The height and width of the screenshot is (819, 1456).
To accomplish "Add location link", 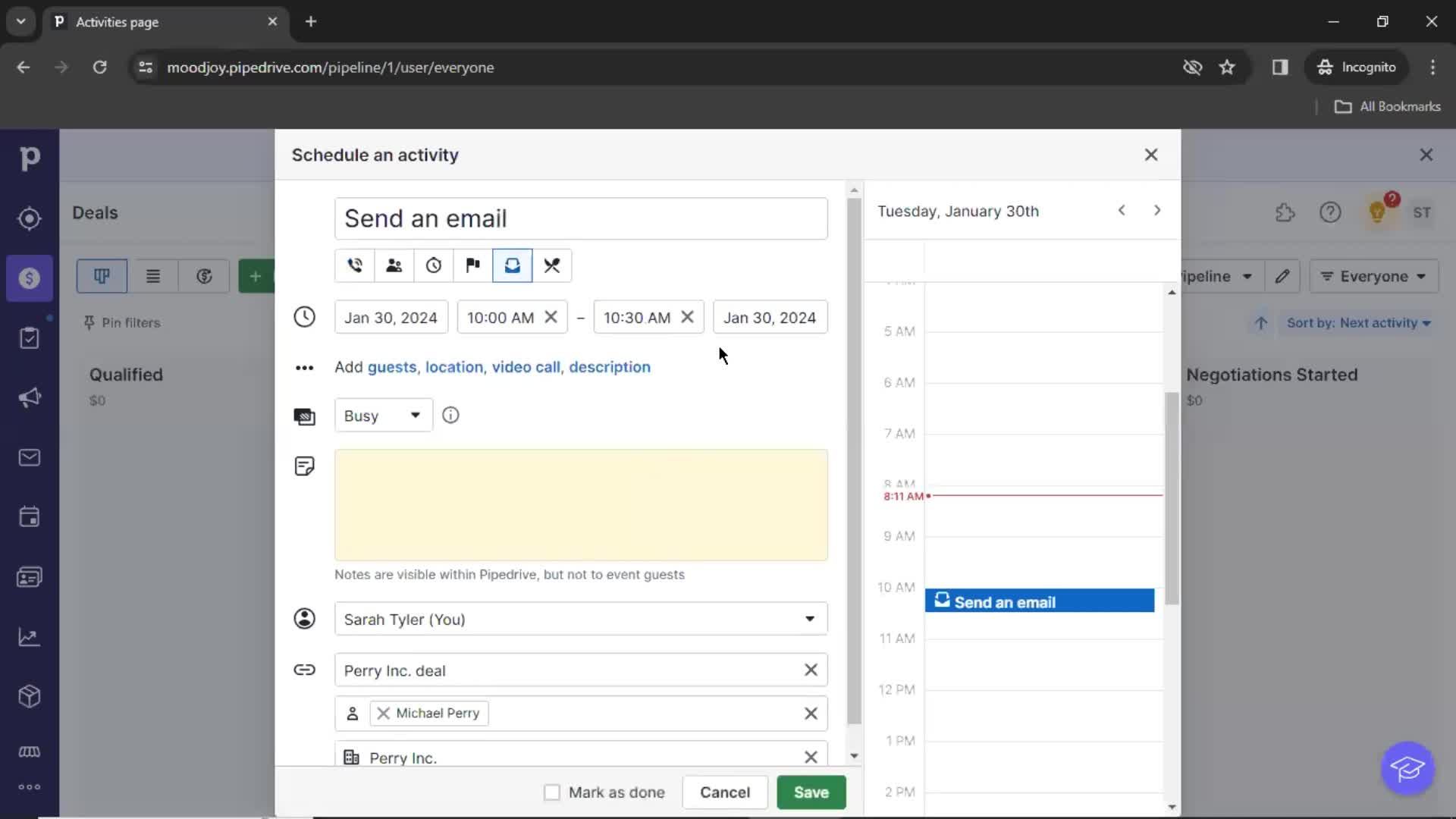I will point(453,367).
